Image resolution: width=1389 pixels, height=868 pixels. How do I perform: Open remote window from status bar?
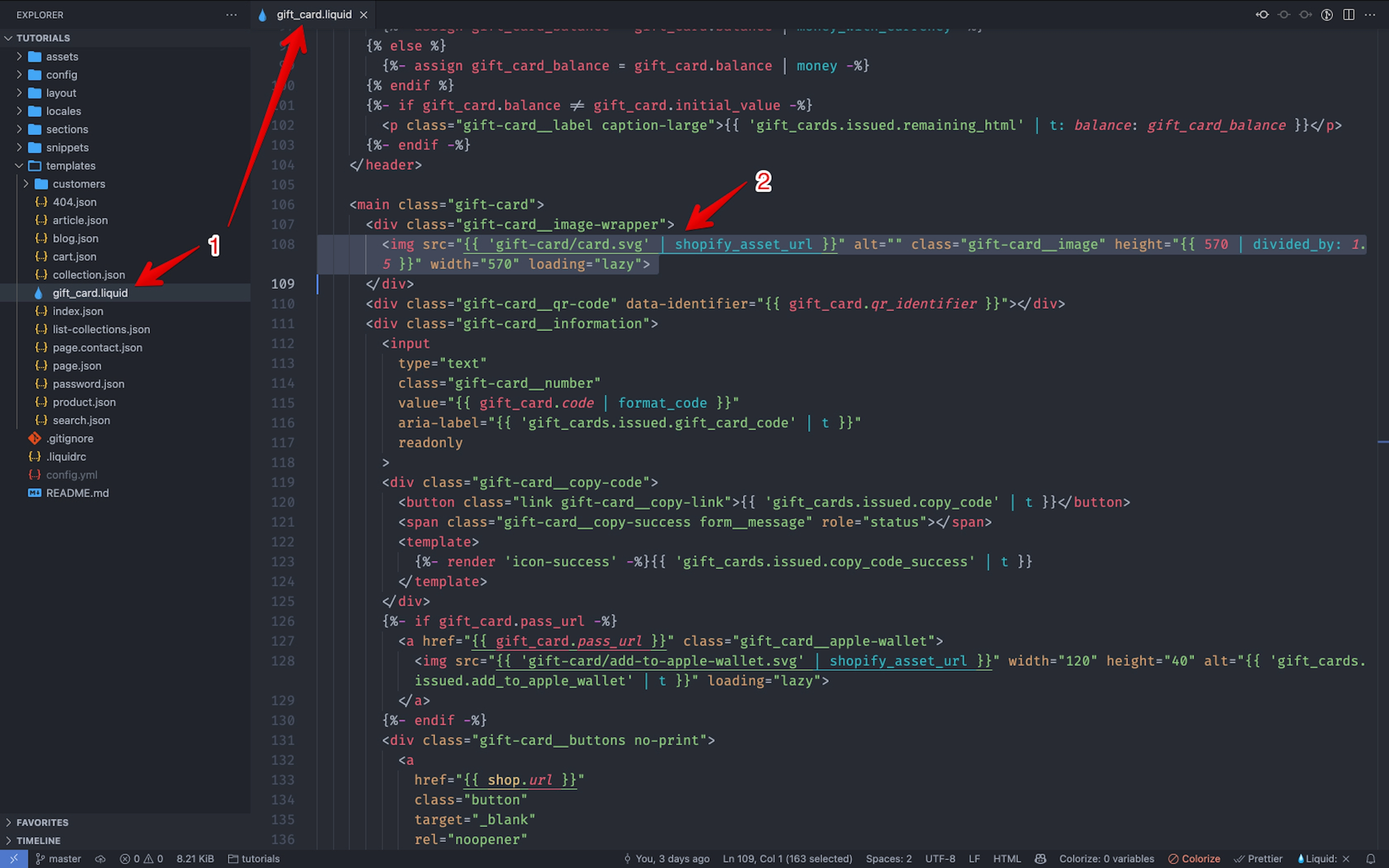tap(14, 859)
